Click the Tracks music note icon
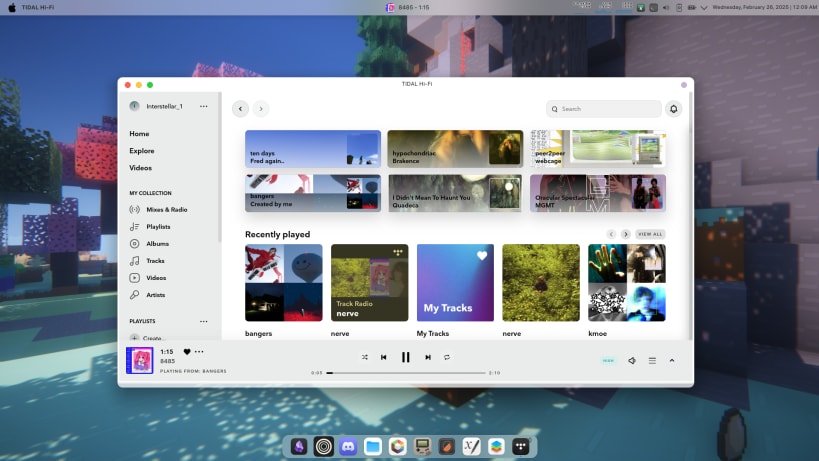Image resolution: width=819 pixels, height=461 pixels. 134,261
